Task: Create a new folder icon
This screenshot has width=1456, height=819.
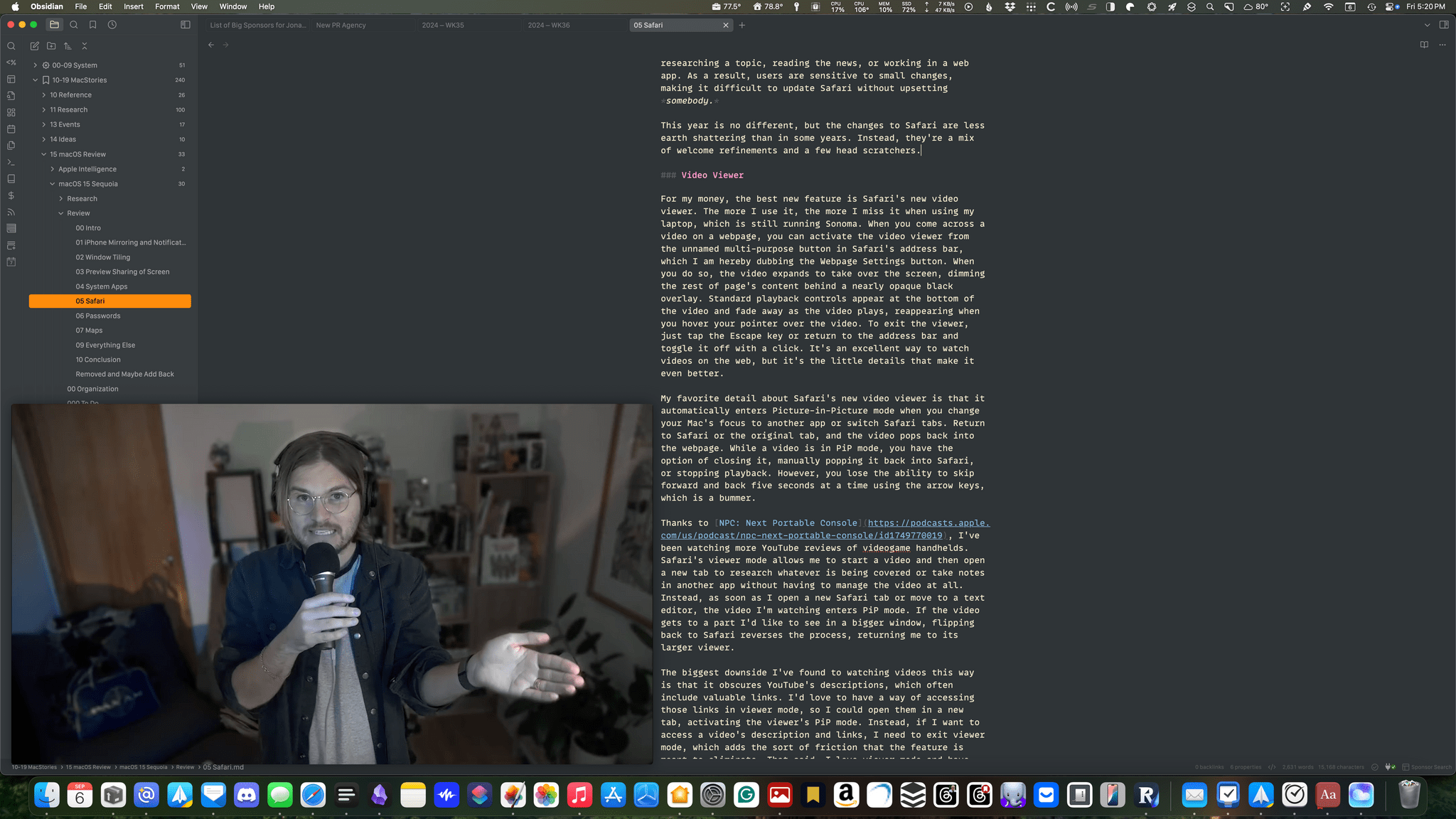Action: click(x=51, y=46)
